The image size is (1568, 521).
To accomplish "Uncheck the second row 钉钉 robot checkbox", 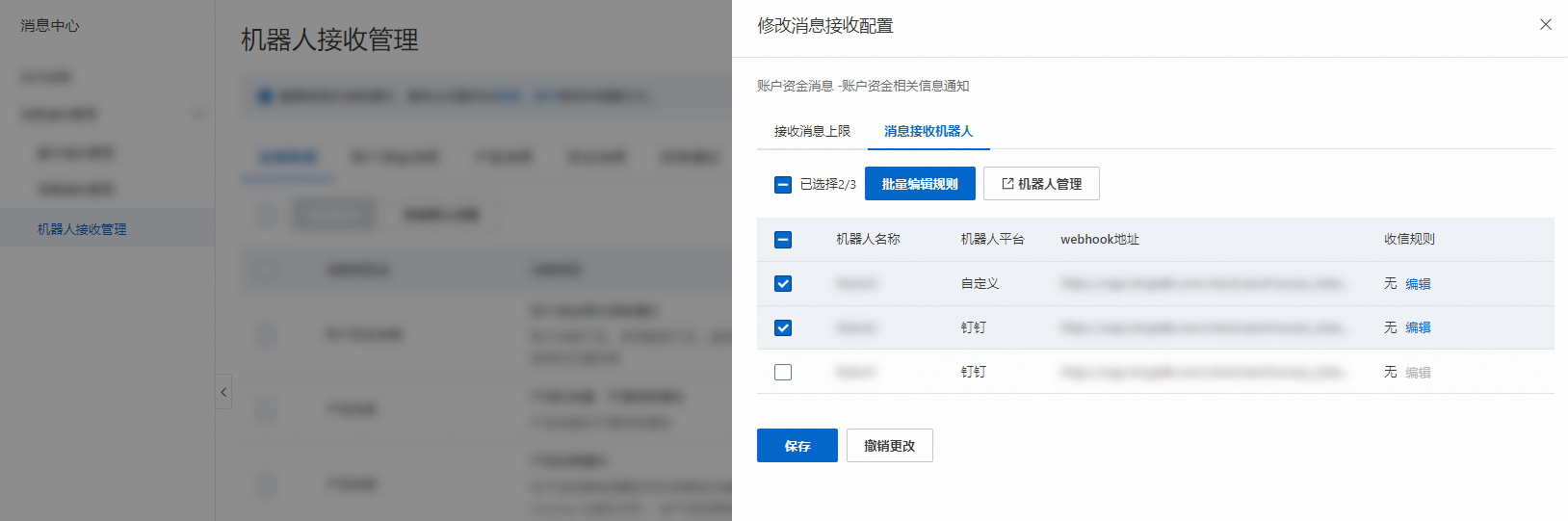I will 783,328.
